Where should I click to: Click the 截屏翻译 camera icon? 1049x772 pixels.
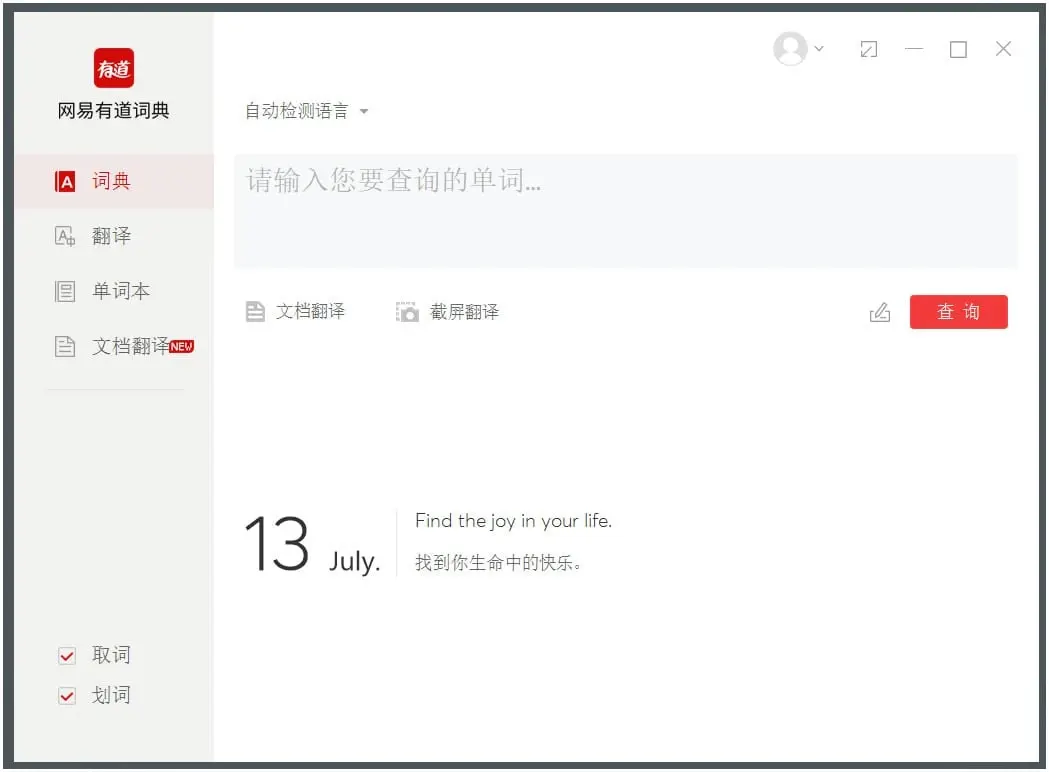tap(407, 312)
